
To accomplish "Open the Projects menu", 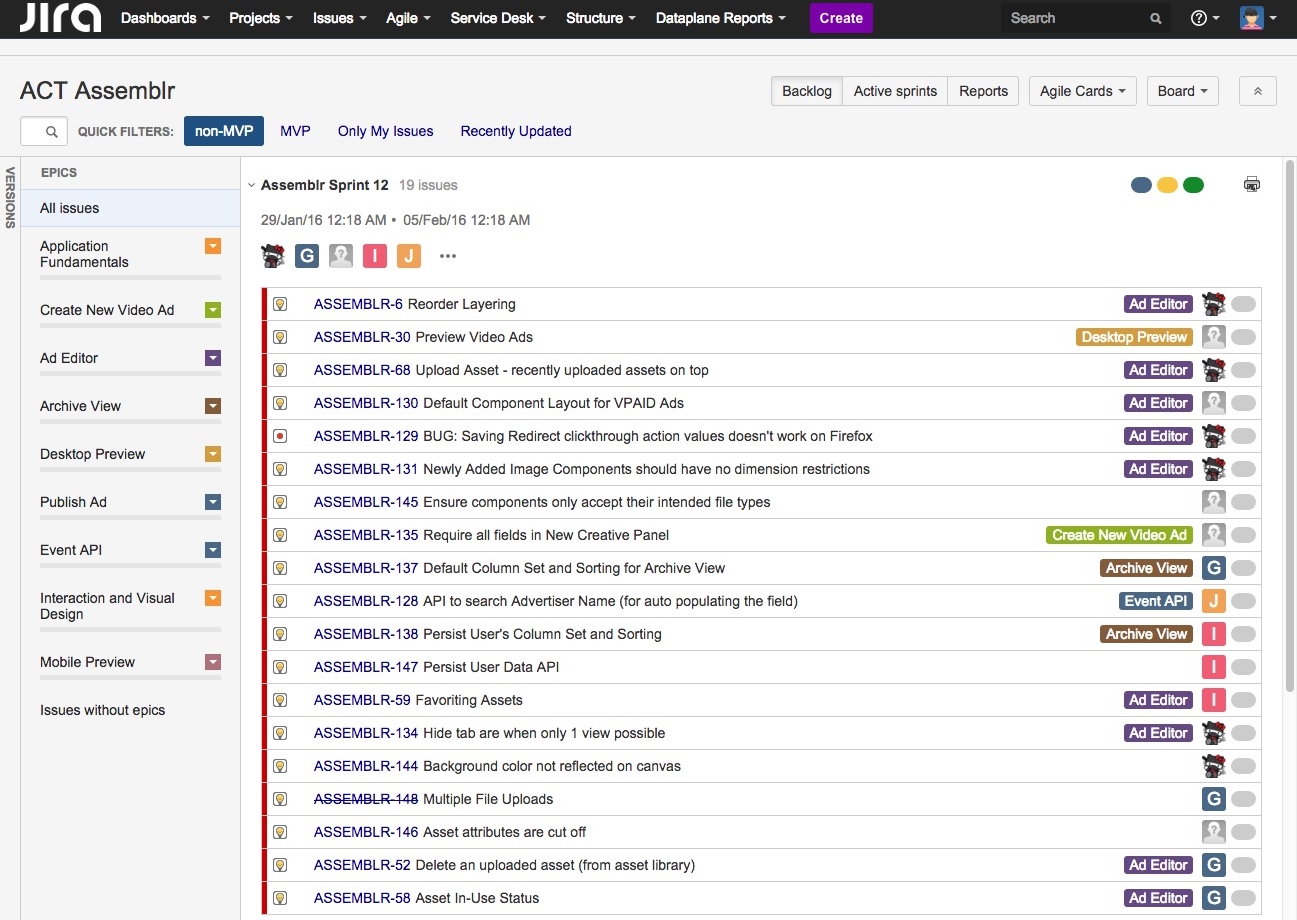I will click(260, 18).
